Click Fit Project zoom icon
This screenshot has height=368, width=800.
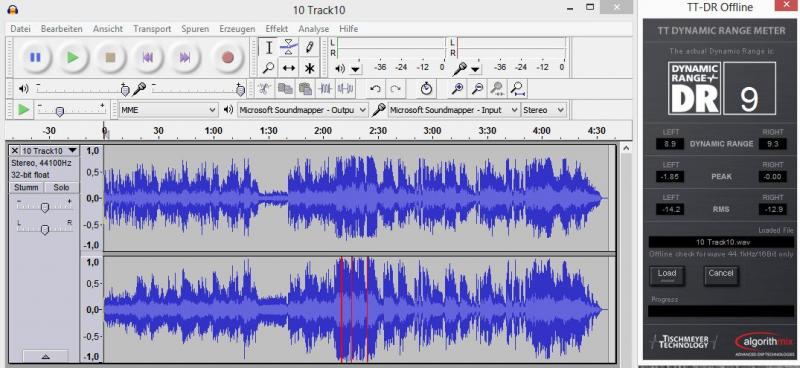click(518, 89)
